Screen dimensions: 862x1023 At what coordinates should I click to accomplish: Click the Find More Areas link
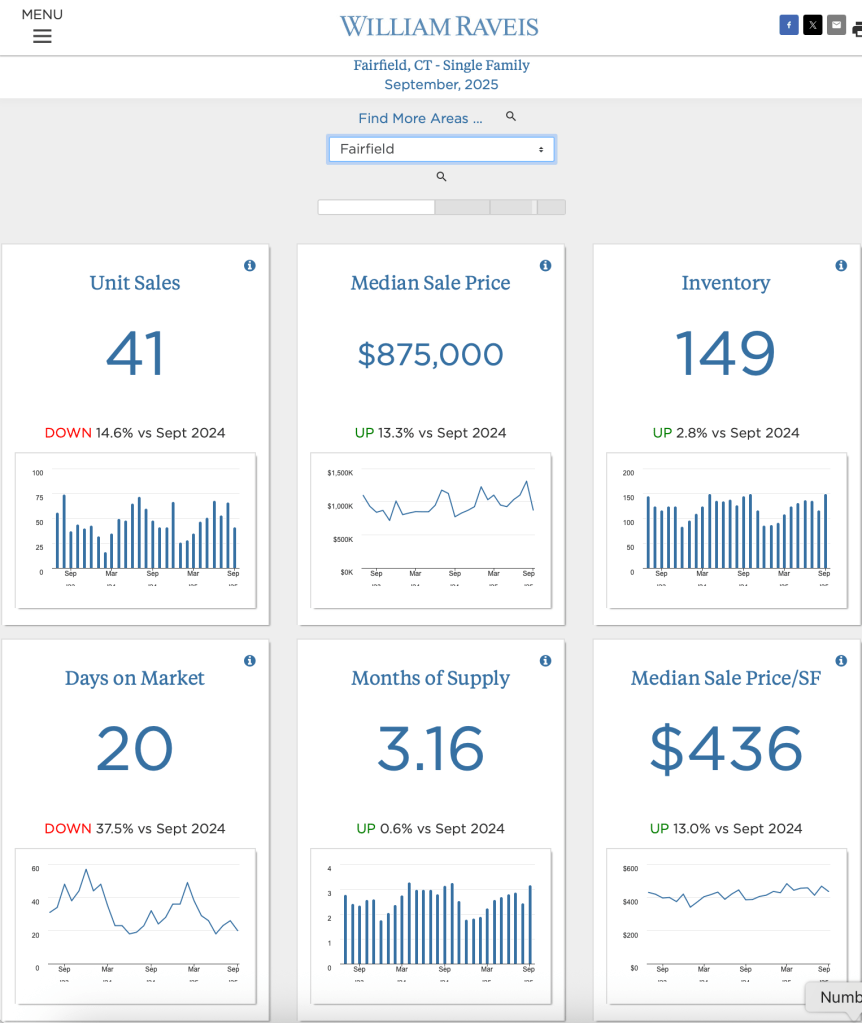coord(420,118)
